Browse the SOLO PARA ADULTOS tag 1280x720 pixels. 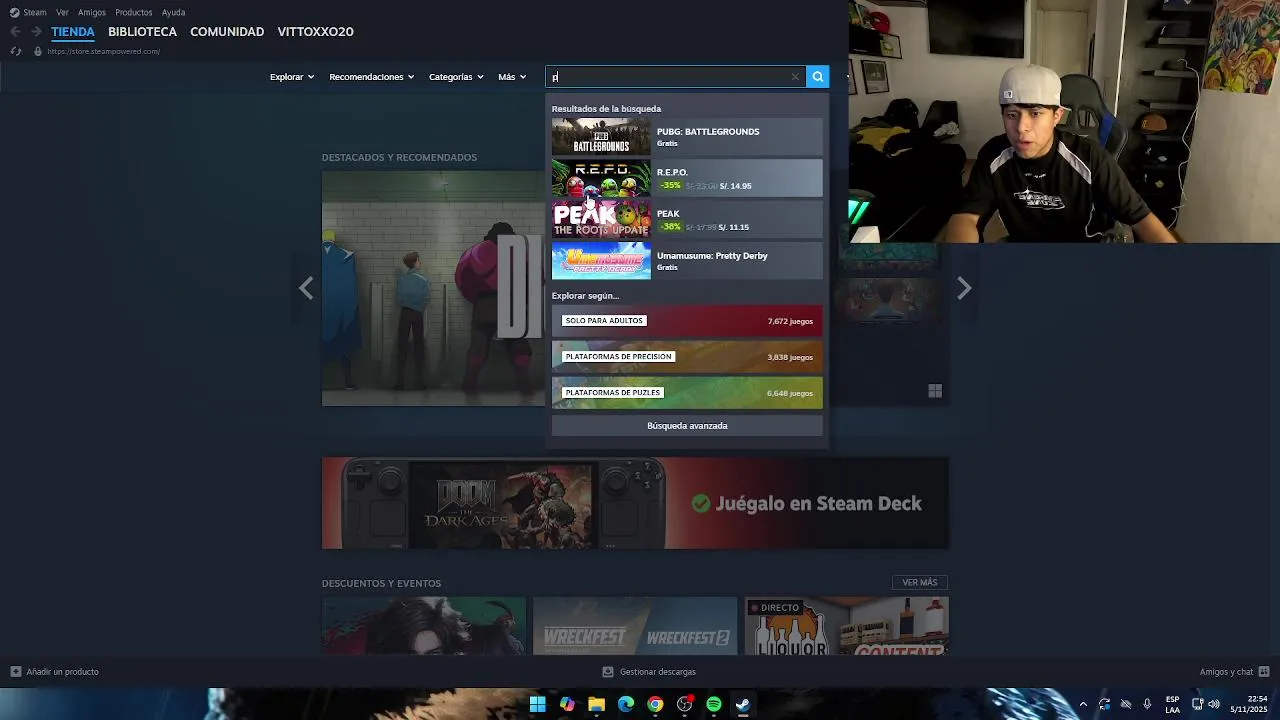click(x=687, y=321)
